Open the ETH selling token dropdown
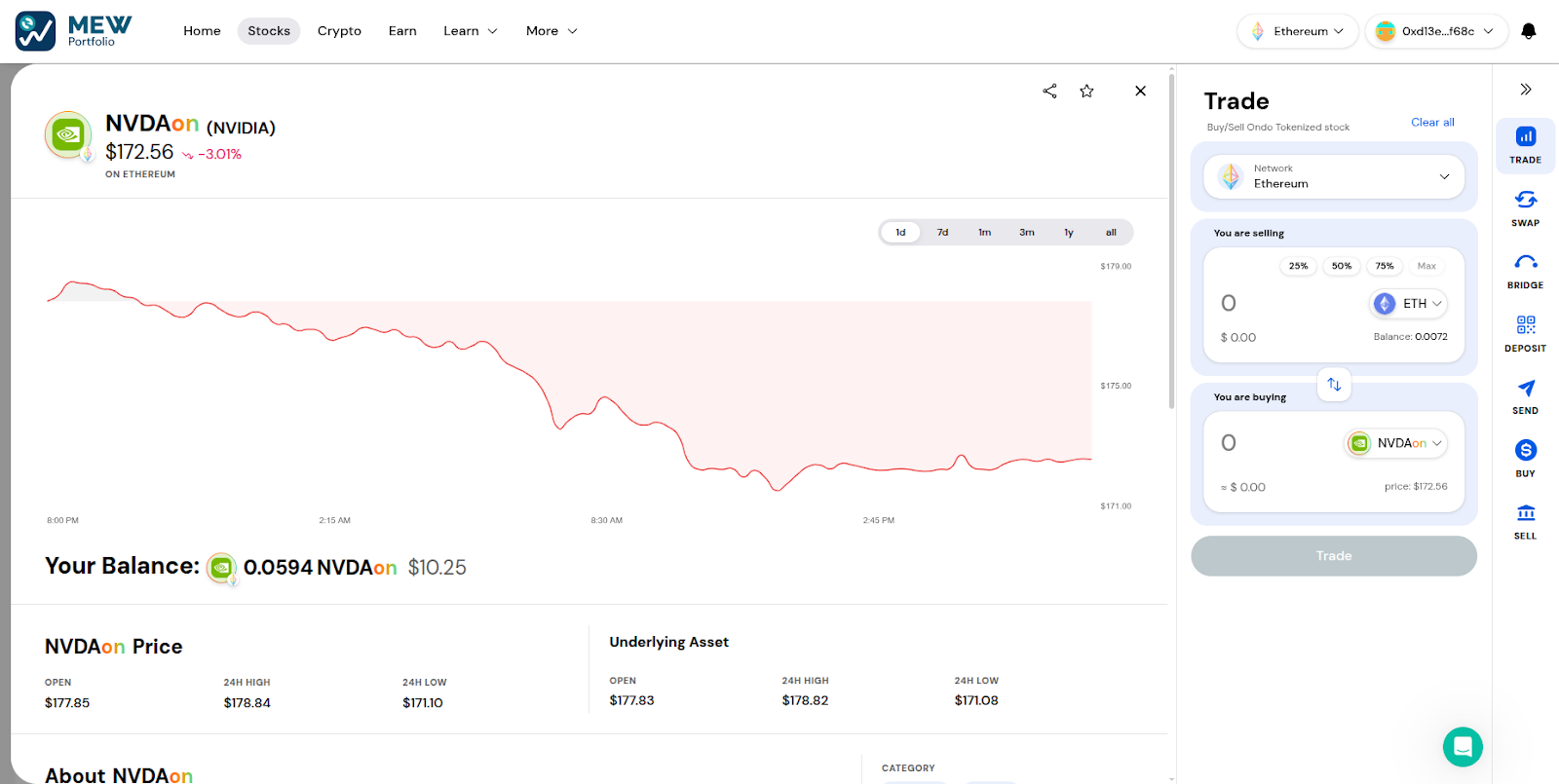 [1408, 304]
